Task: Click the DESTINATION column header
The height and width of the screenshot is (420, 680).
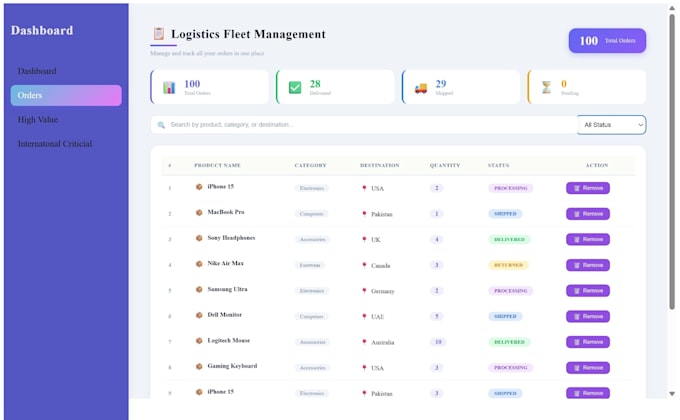Action: [379, 165]
